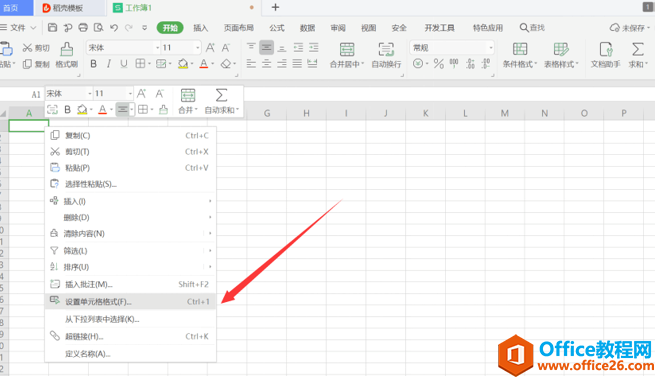661x383 pixels.
Task: Switch to Formulas (公式) ribbon tab
Action: [277, 28]
